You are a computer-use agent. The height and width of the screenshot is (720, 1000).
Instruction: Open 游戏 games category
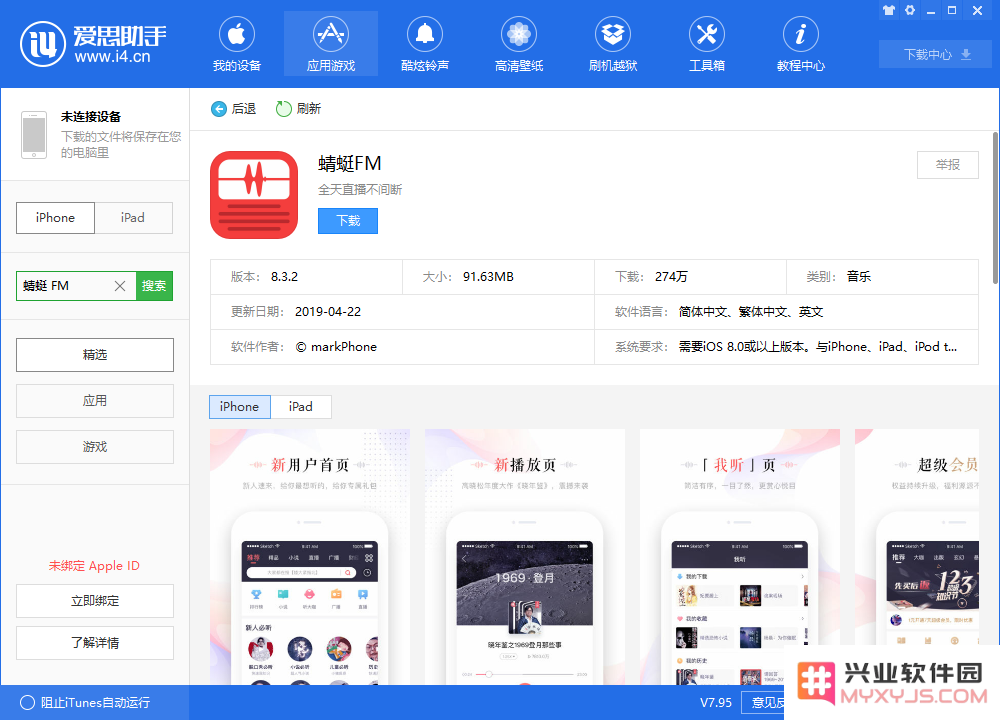[95, 446]
